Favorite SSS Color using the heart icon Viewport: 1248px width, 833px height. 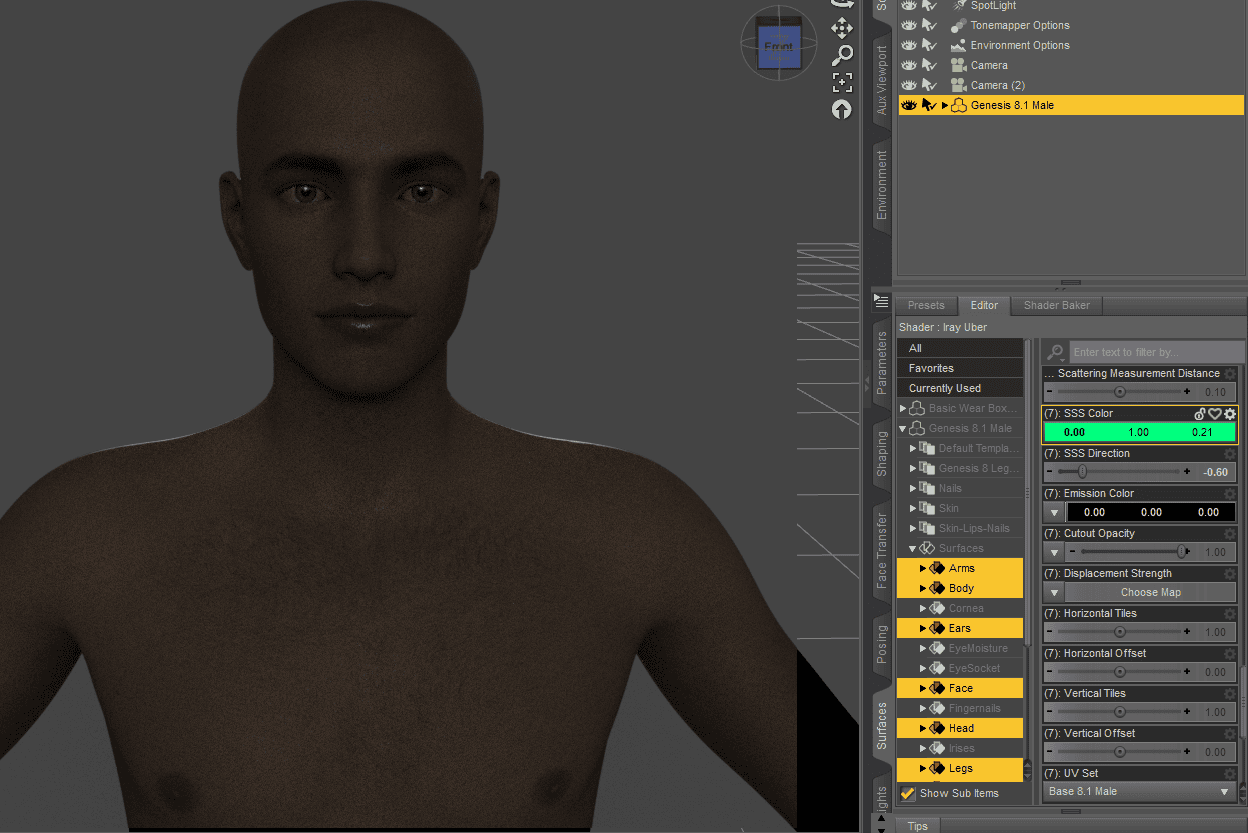click(1214, 412)
